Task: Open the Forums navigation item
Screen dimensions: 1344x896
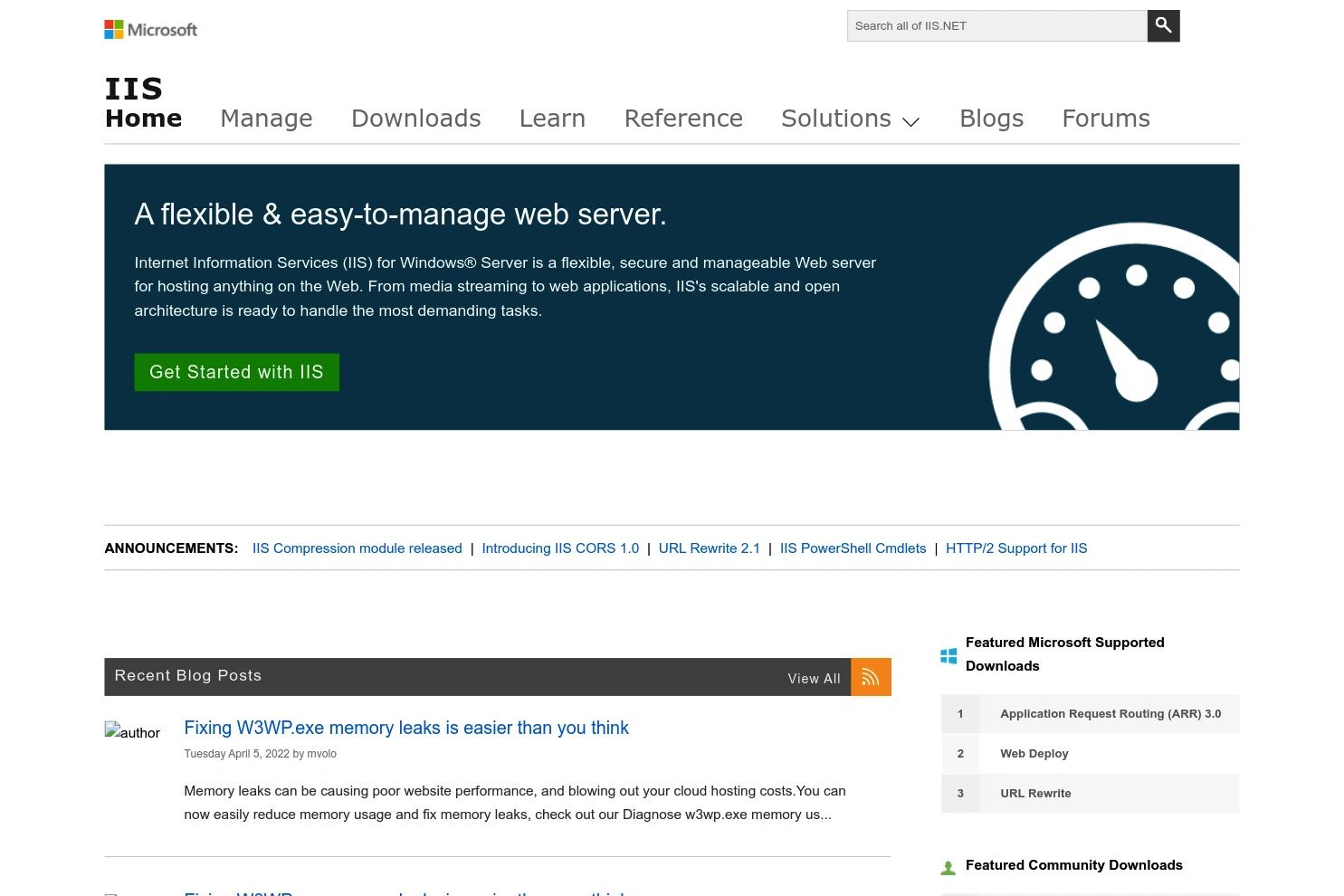Action: (1106, 119)
